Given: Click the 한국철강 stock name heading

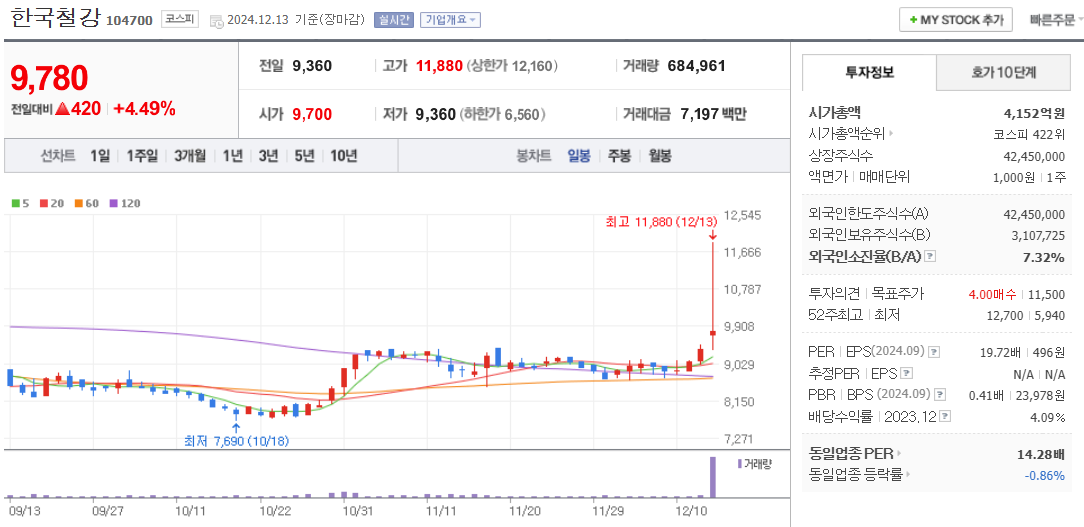Looking at the screenshot, I should click(x=55, y=19).
